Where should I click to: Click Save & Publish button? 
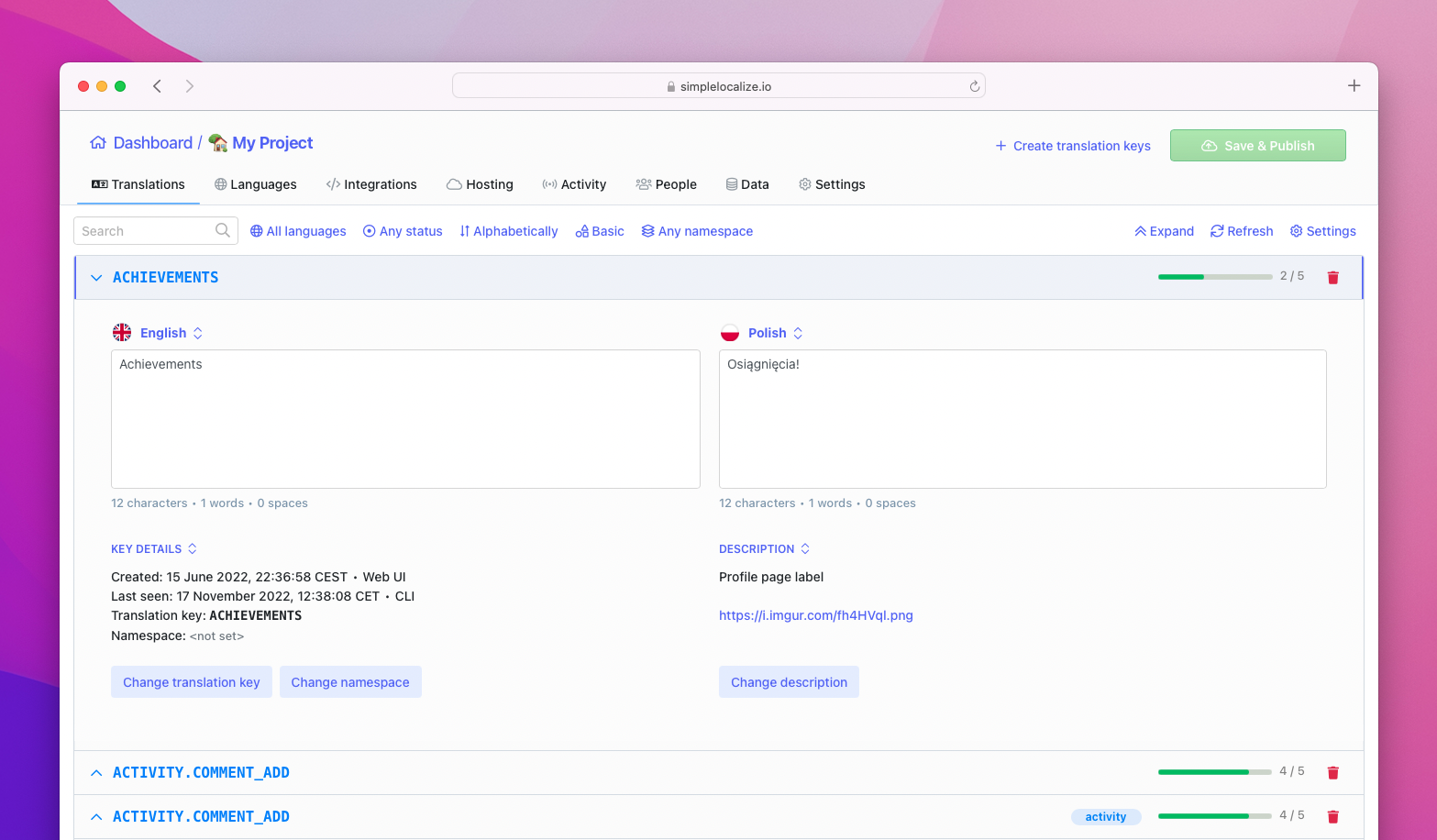[1258, 146]
